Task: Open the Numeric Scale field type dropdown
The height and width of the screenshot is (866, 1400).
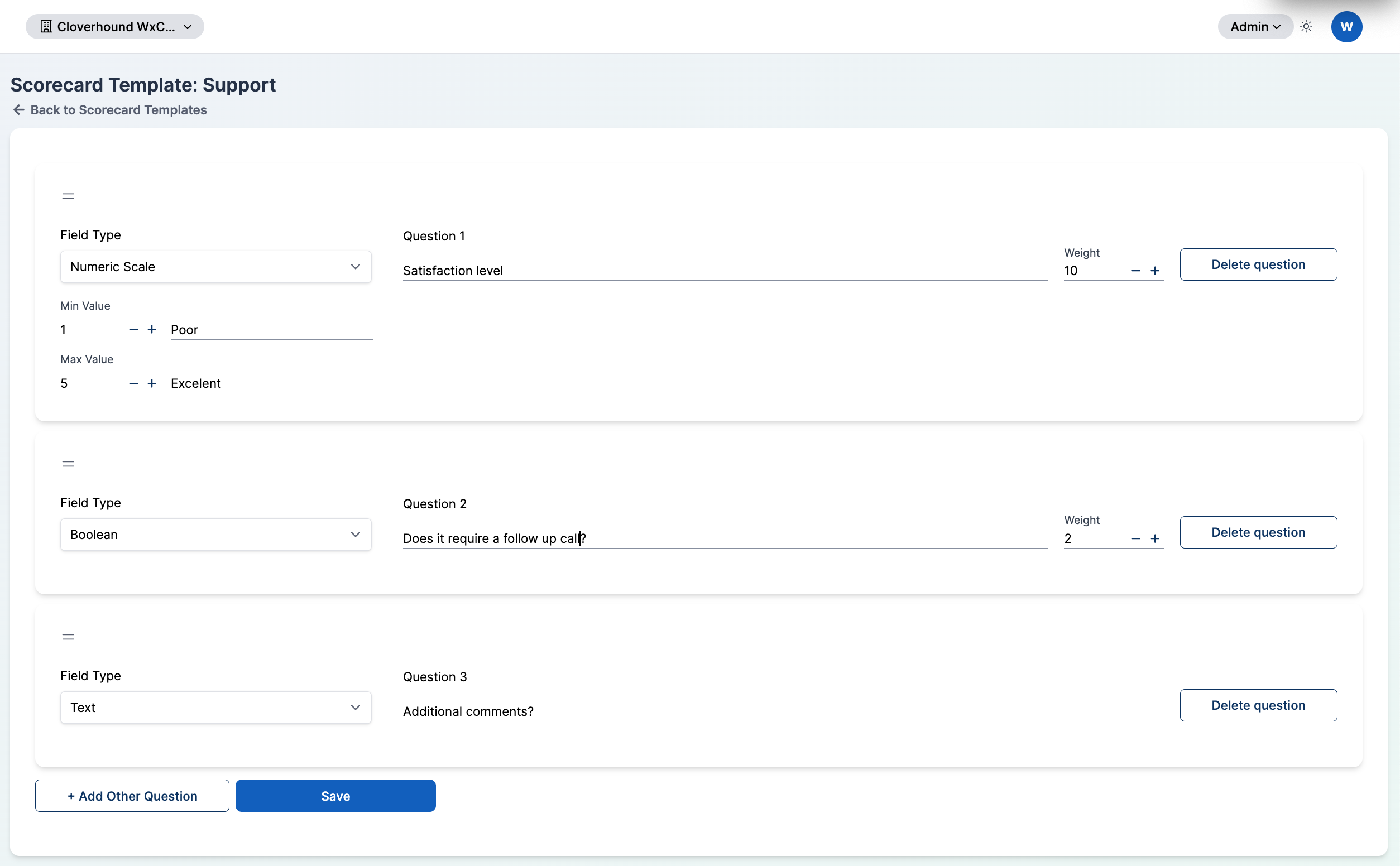Action: [216, 266]
